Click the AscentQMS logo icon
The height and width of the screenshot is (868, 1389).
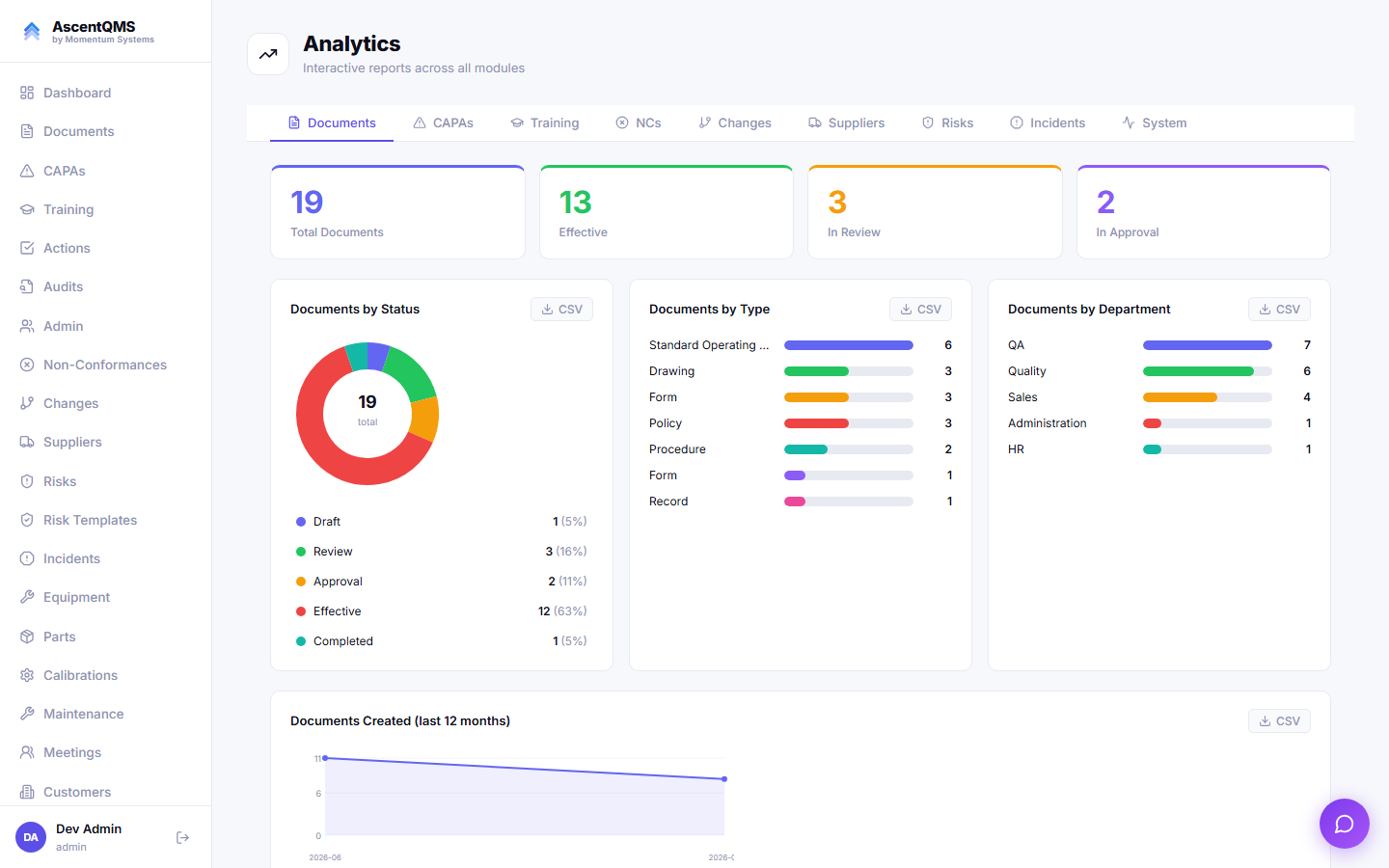pos(32,32)
